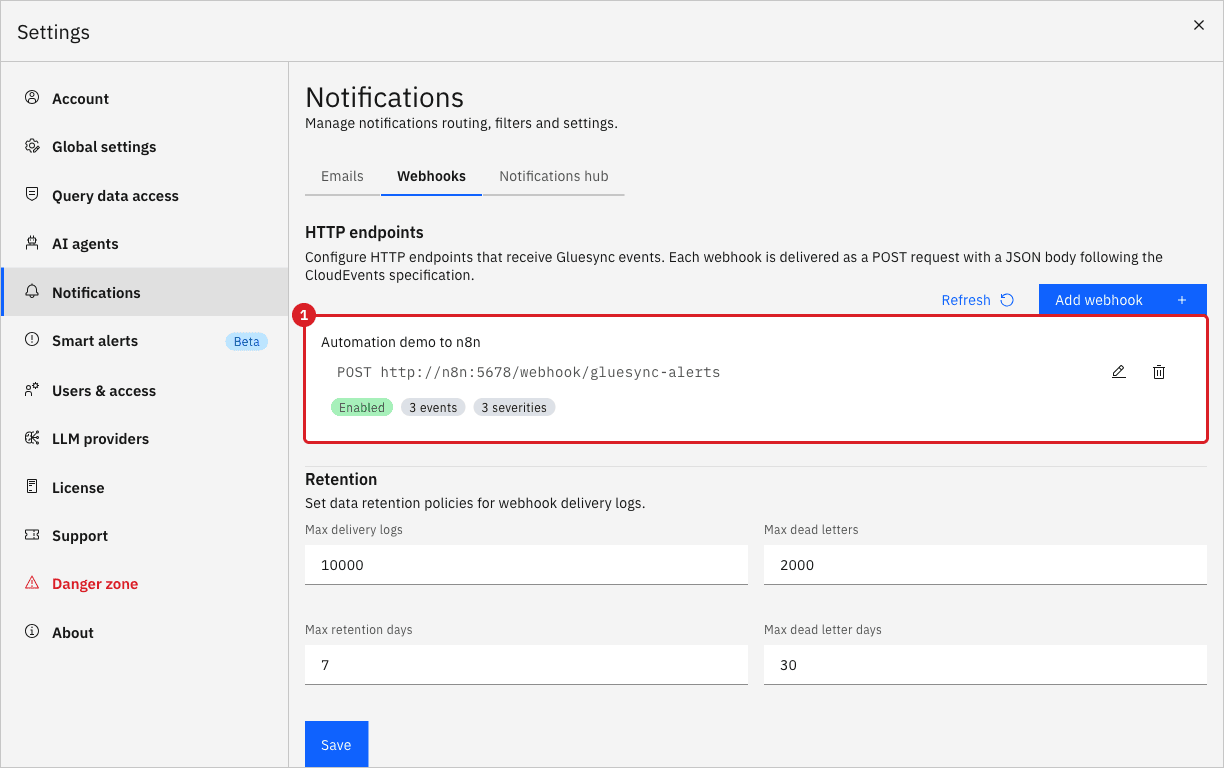This screenshot has width=1224, height=768.
Task: Go to Query data access
Action: [x=145, y=195]
